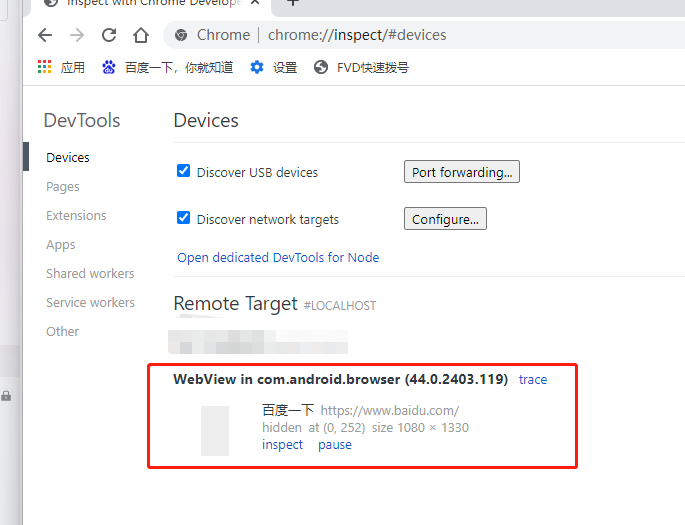Click the #LOCALHOST label
This screenshot has height=525, width=685.
point(340,306)
